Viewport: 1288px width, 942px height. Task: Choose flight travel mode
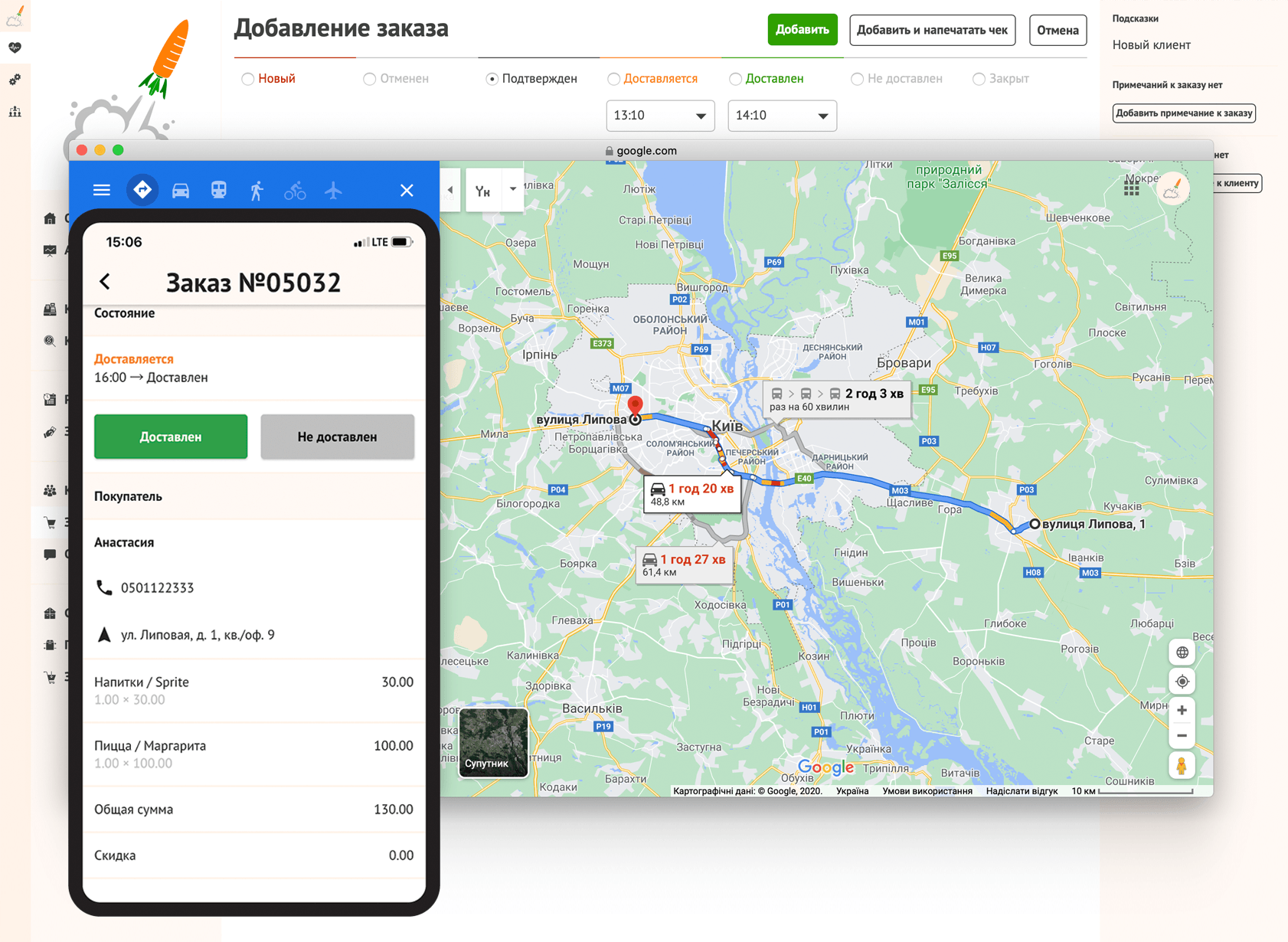(333, 190)
